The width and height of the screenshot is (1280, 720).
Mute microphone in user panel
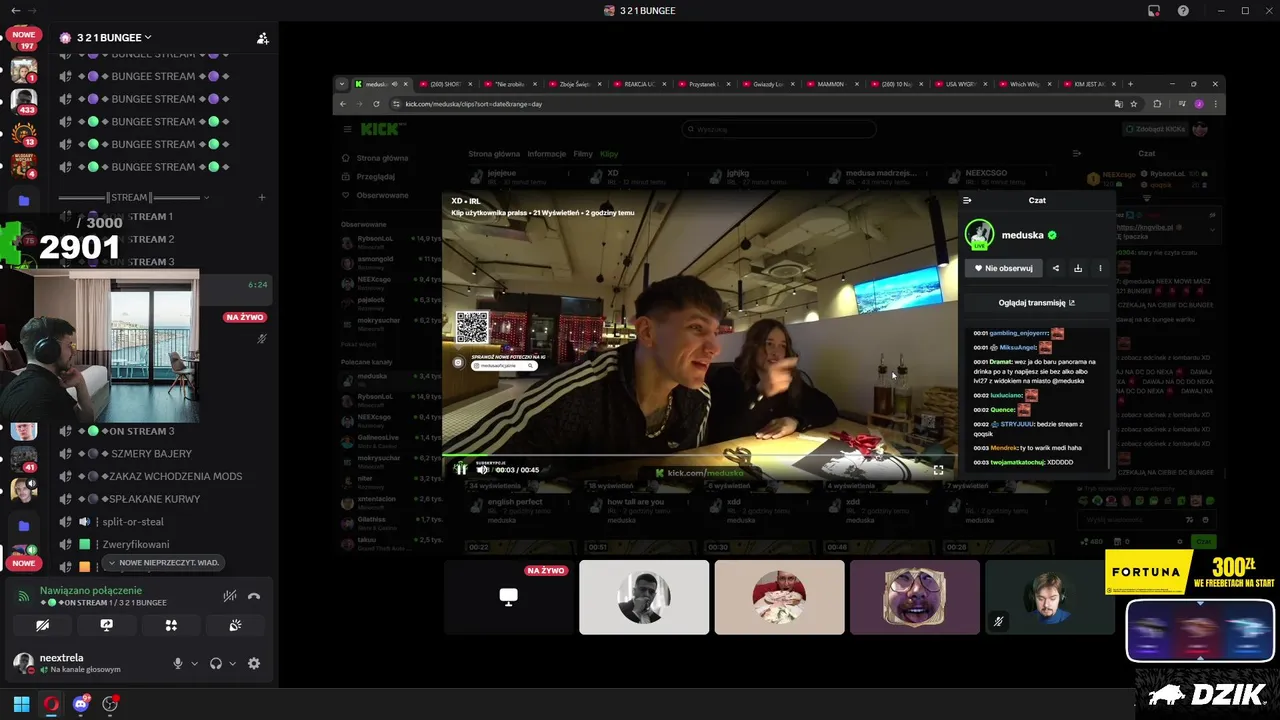[x=178, y=663]
